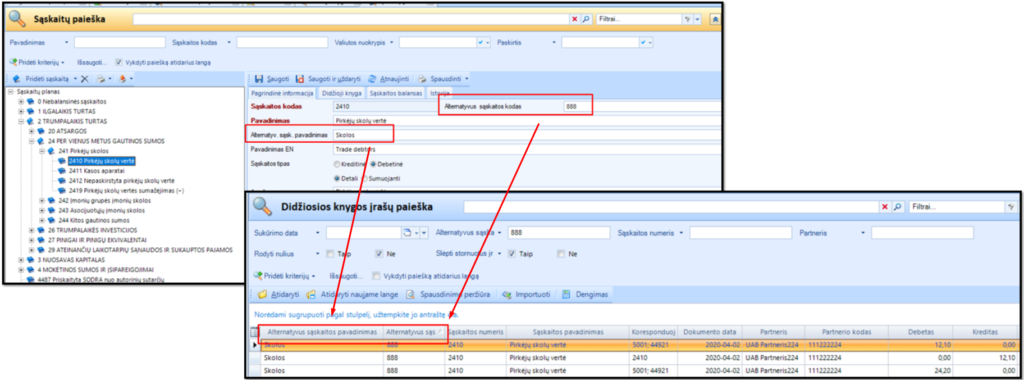1024x380 pixels.
Task: Open the Spausdinti dropdown arrow
Action: 467,78
